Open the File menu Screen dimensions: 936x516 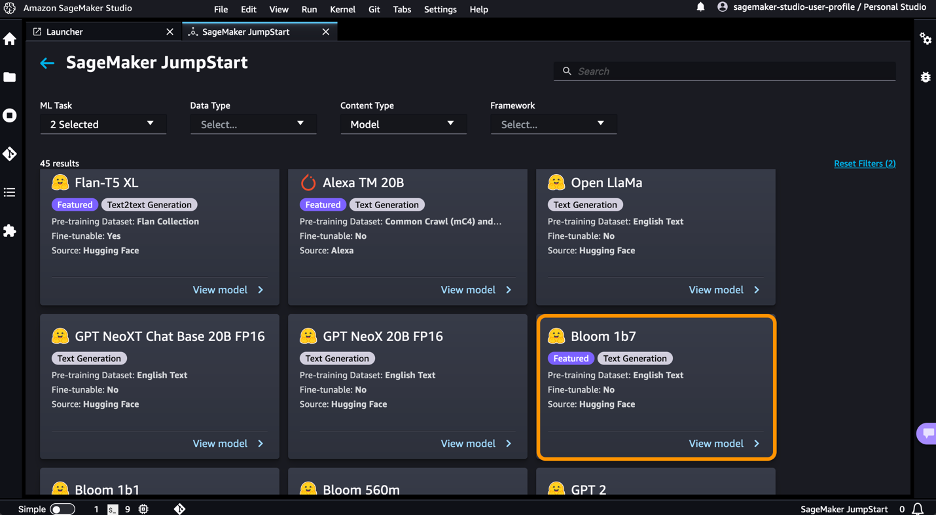[221, 10]
